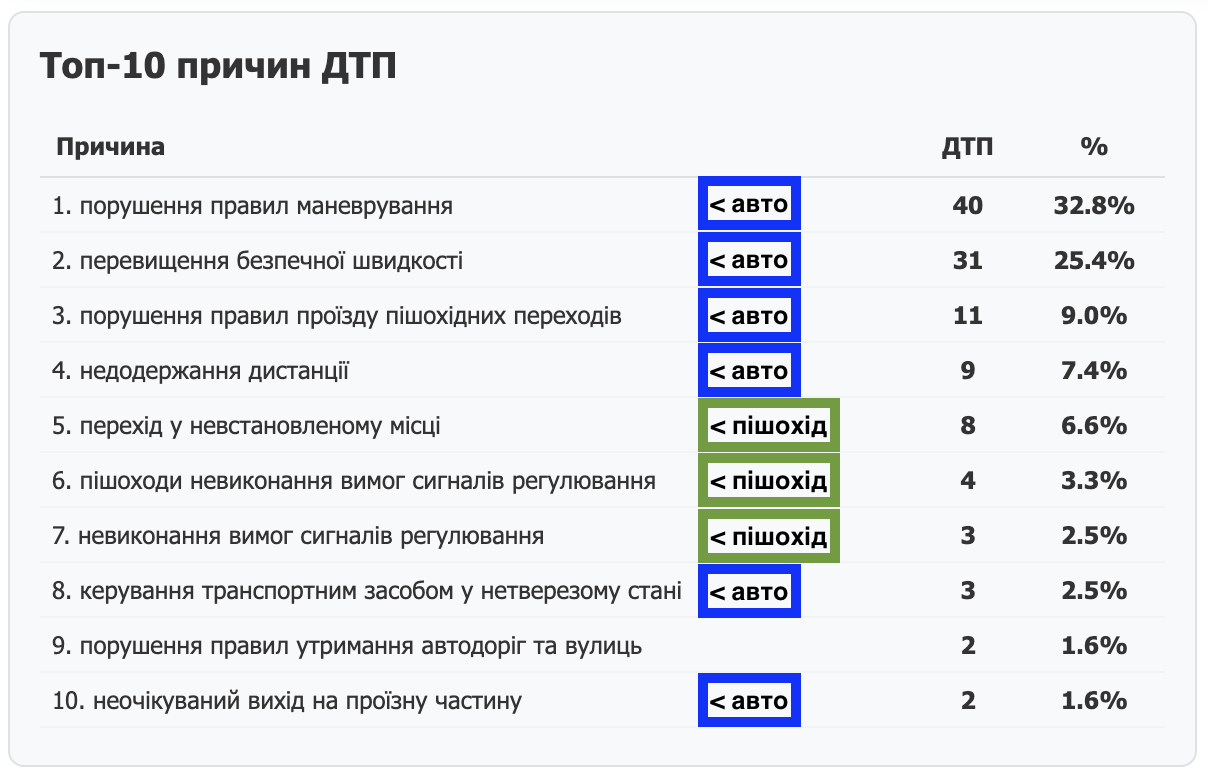This screenshot has width=1208, height=778.
Task: Select row "9. порушення правил утримання автодоріг та вулиць"
Action: tap(347, 646)
